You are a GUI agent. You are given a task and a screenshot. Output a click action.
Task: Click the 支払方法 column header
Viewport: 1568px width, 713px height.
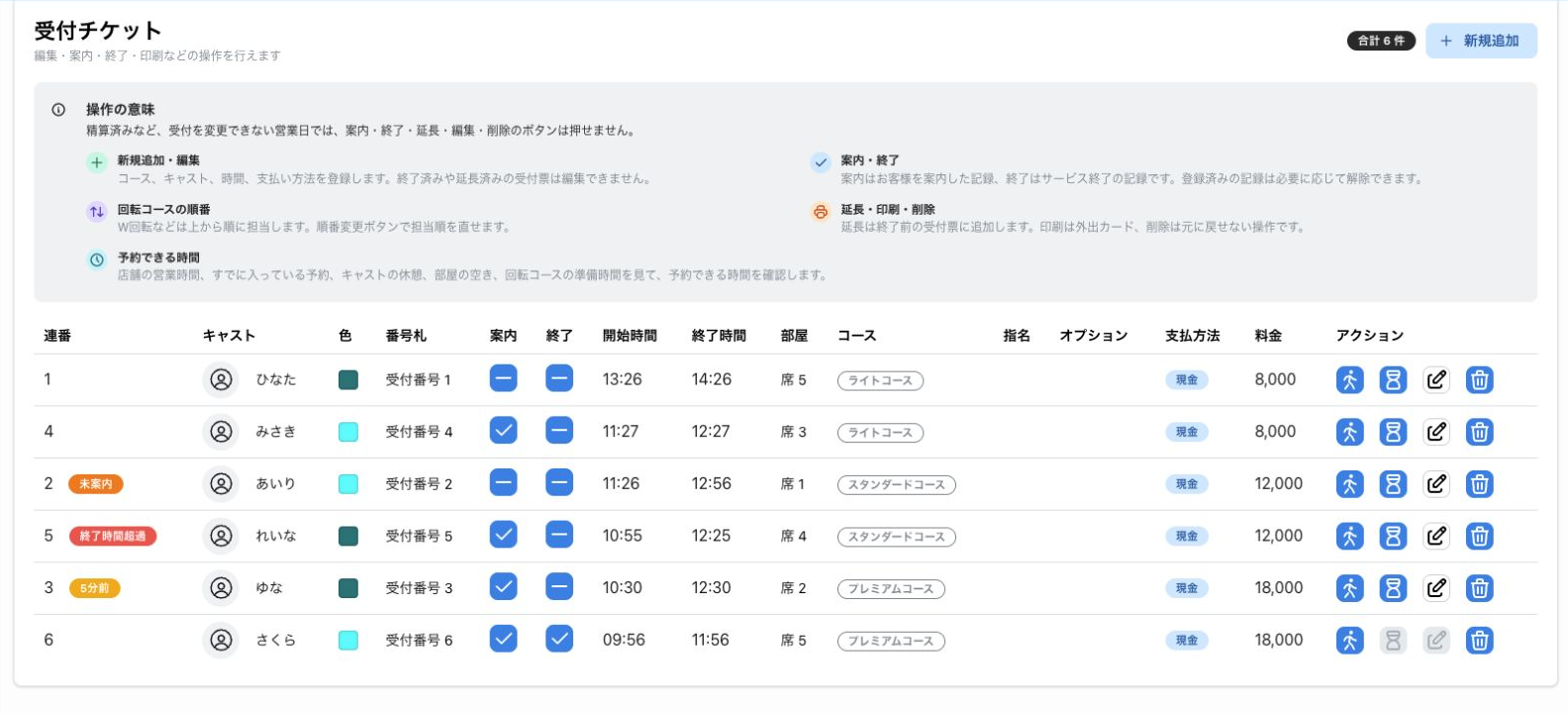[x=1192, y=336]
